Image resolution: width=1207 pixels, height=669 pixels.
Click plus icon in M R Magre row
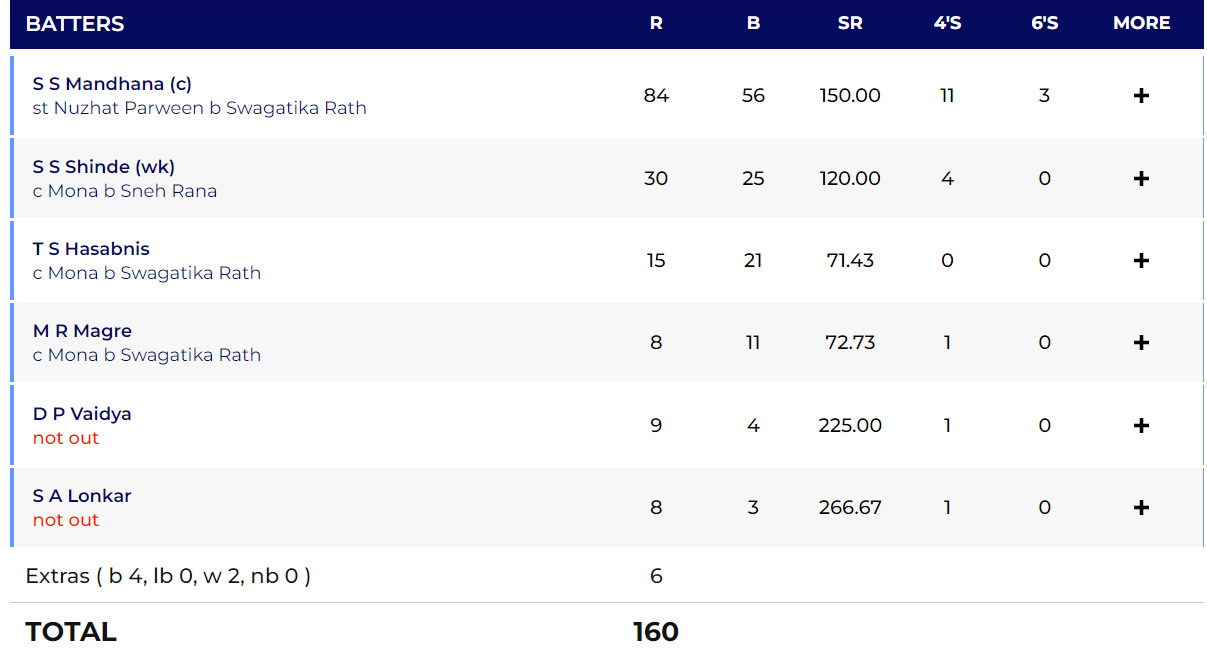[x=1141, y=343]
